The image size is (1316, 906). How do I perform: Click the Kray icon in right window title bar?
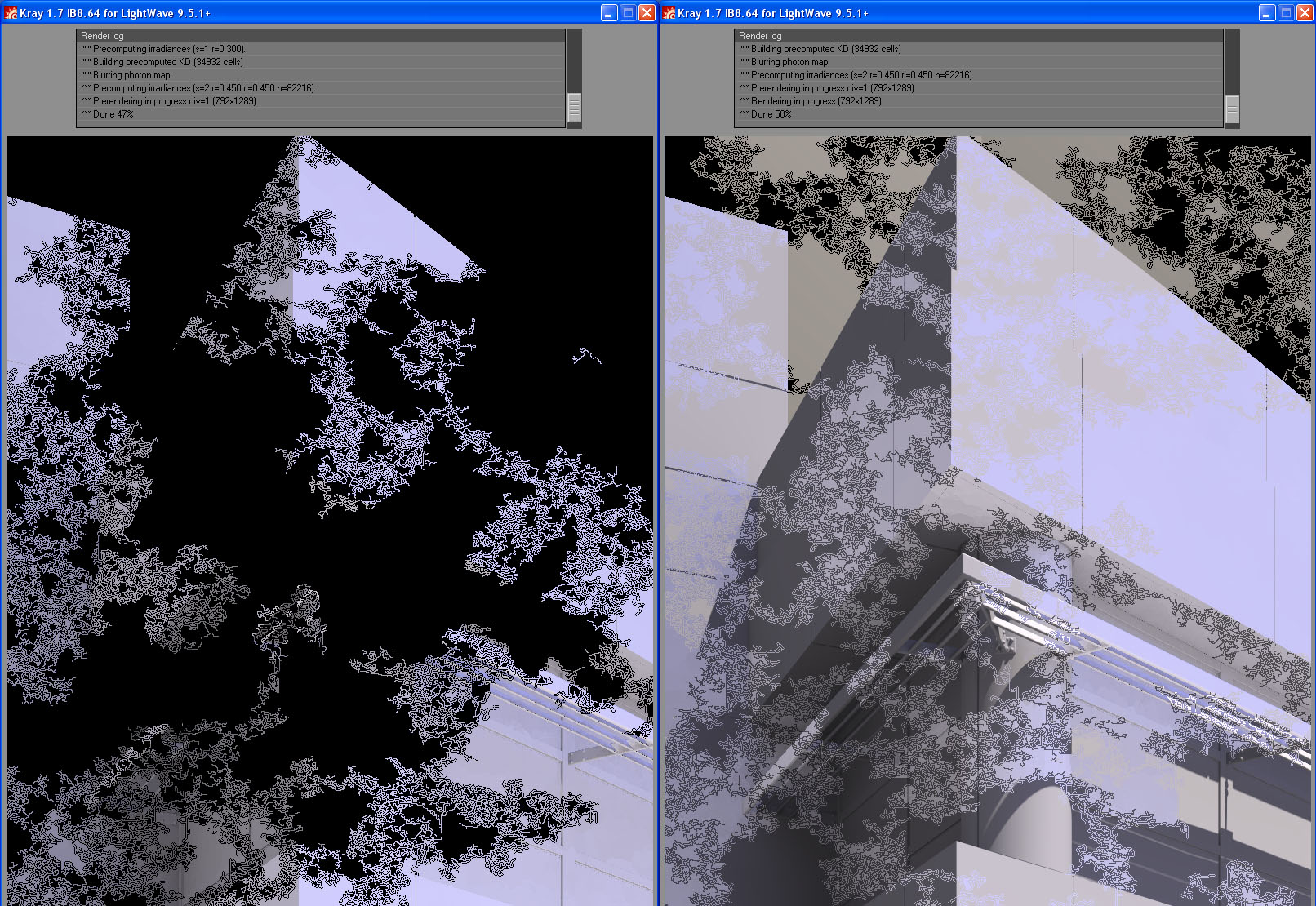[x=669, y=13]
